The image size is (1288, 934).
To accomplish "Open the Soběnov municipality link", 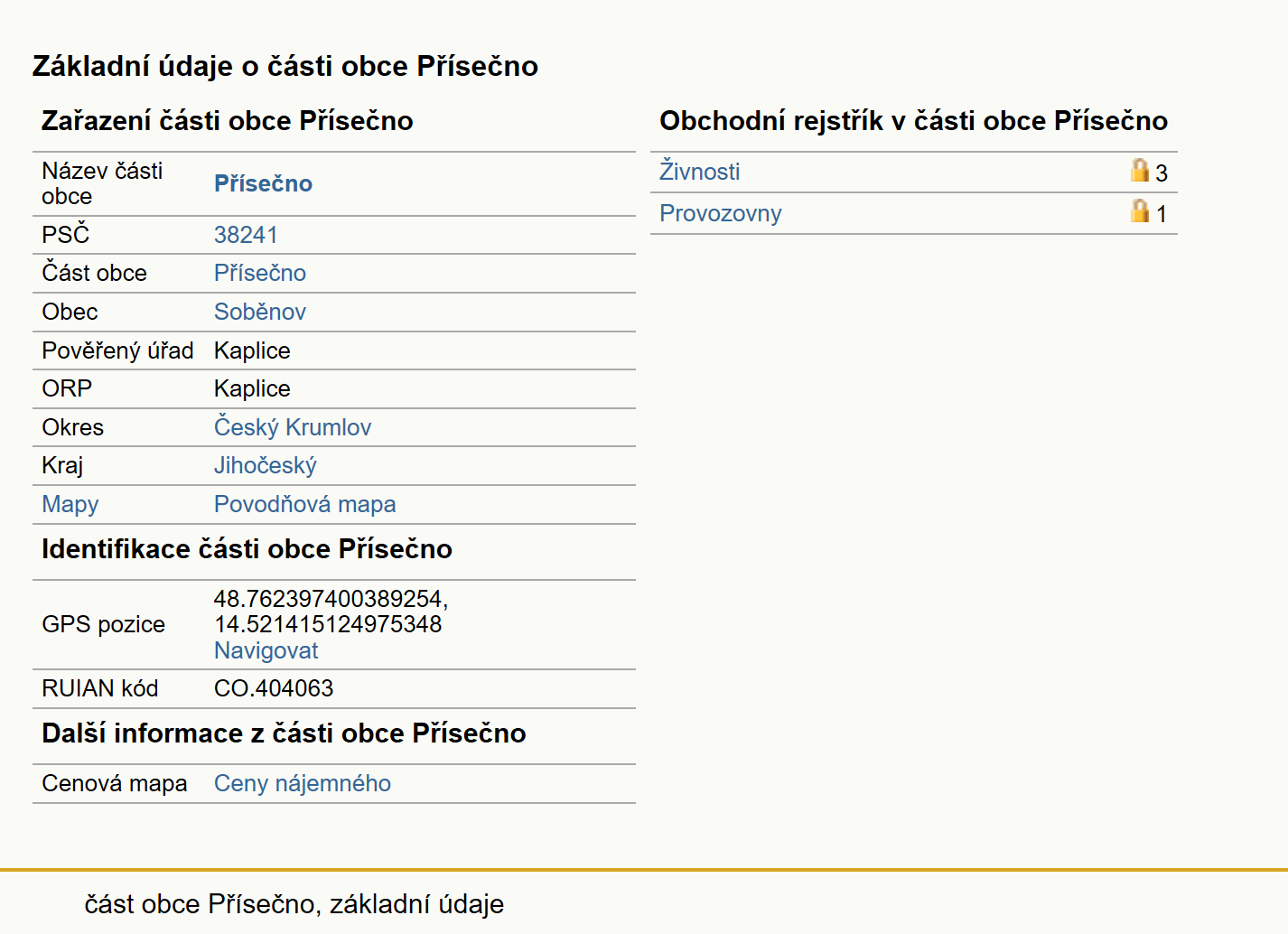I will point(260,312).
